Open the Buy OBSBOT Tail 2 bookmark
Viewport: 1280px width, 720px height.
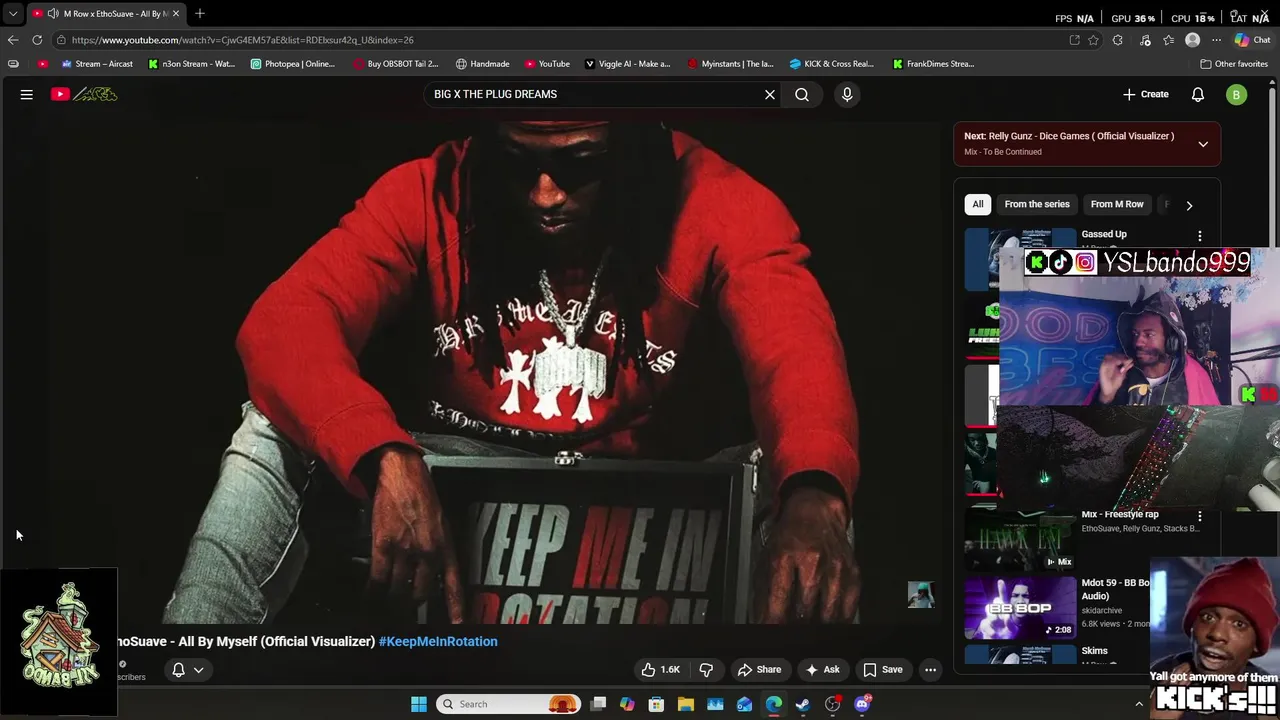coord(396,64)
